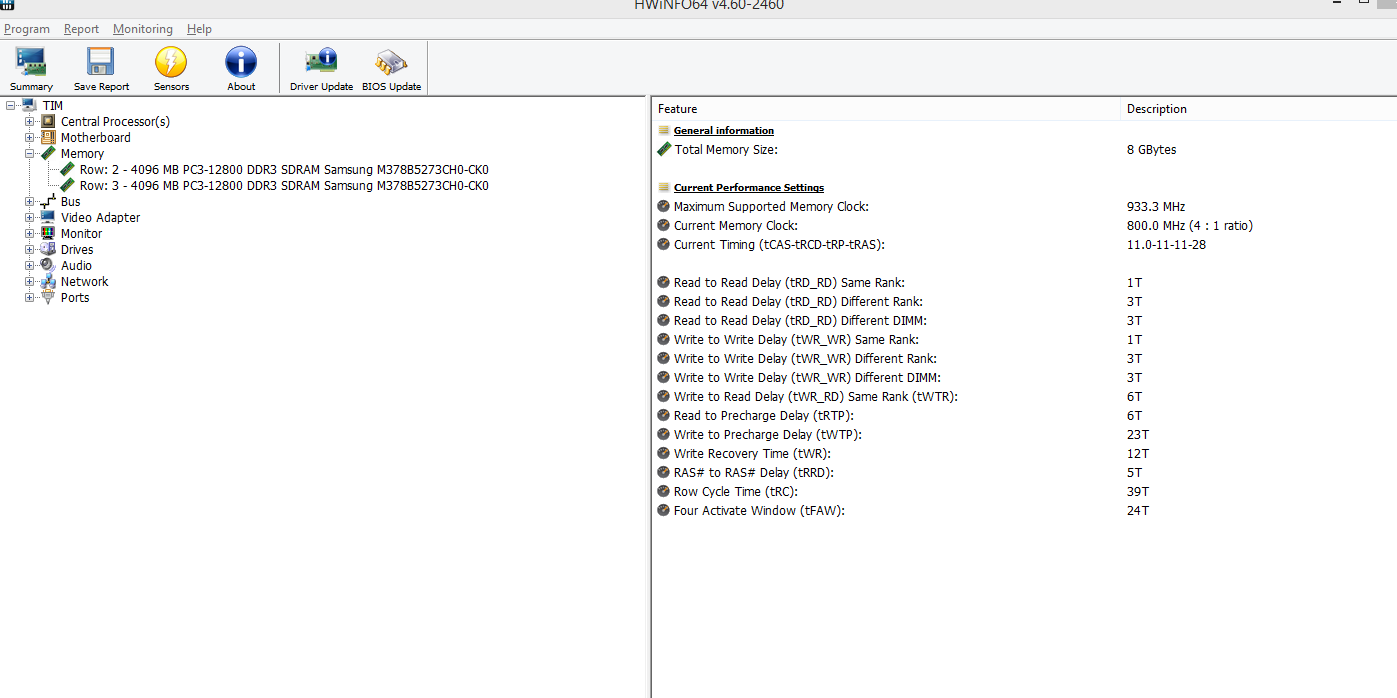This screenshot has width=1397, height=698.
Task: Click the Row: 3 memory stick icon
Action: (67, 185)
